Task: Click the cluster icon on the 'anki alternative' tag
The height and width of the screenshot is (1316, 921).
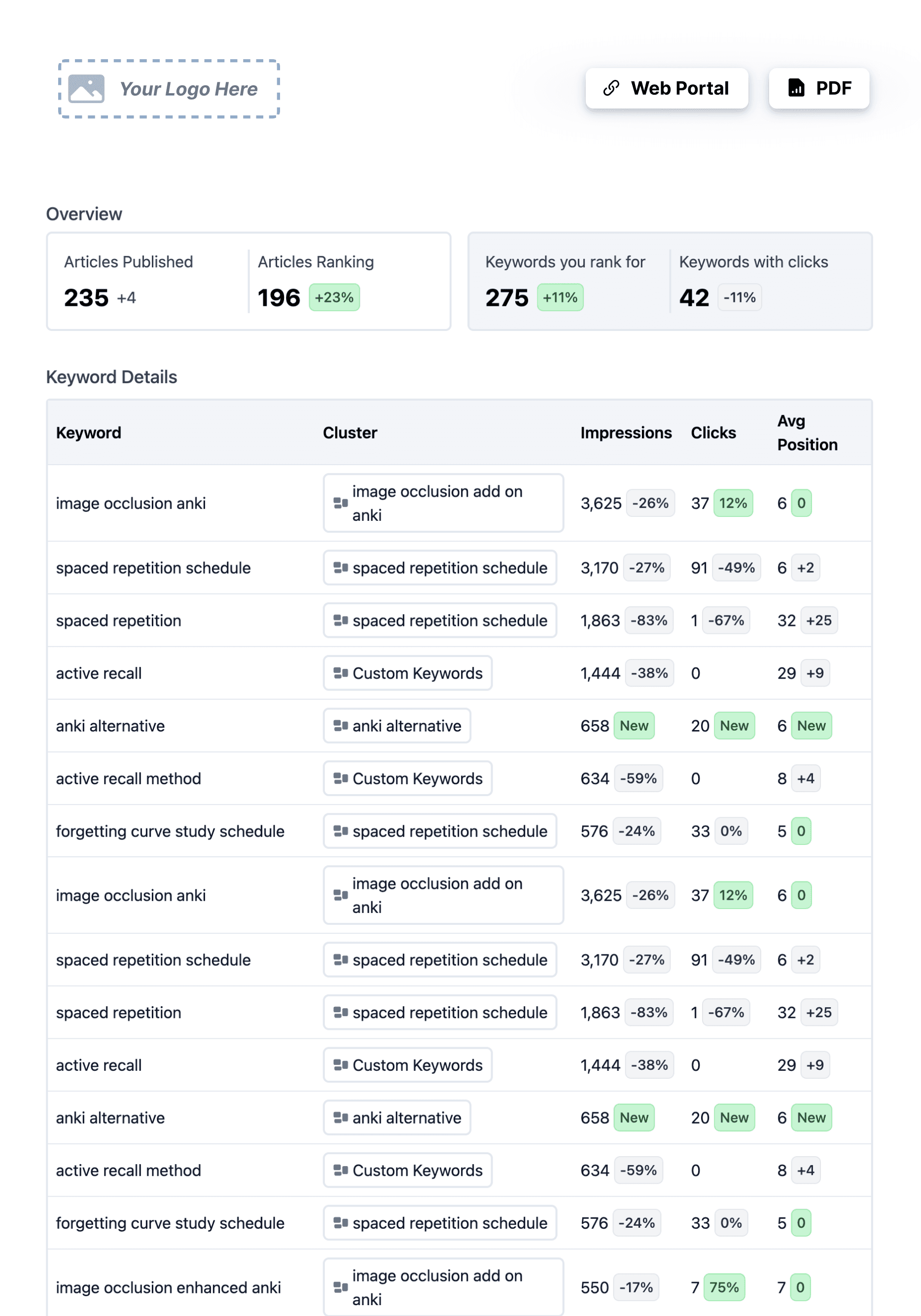Action: 341,726
